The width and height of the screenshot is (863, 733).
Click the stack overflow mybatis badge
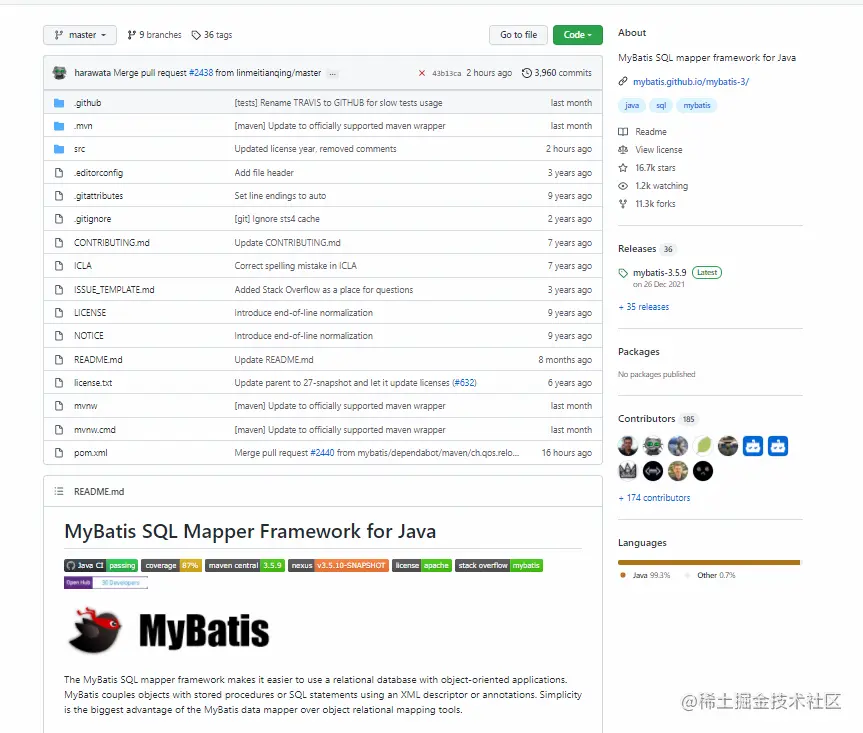click(499, 565)
